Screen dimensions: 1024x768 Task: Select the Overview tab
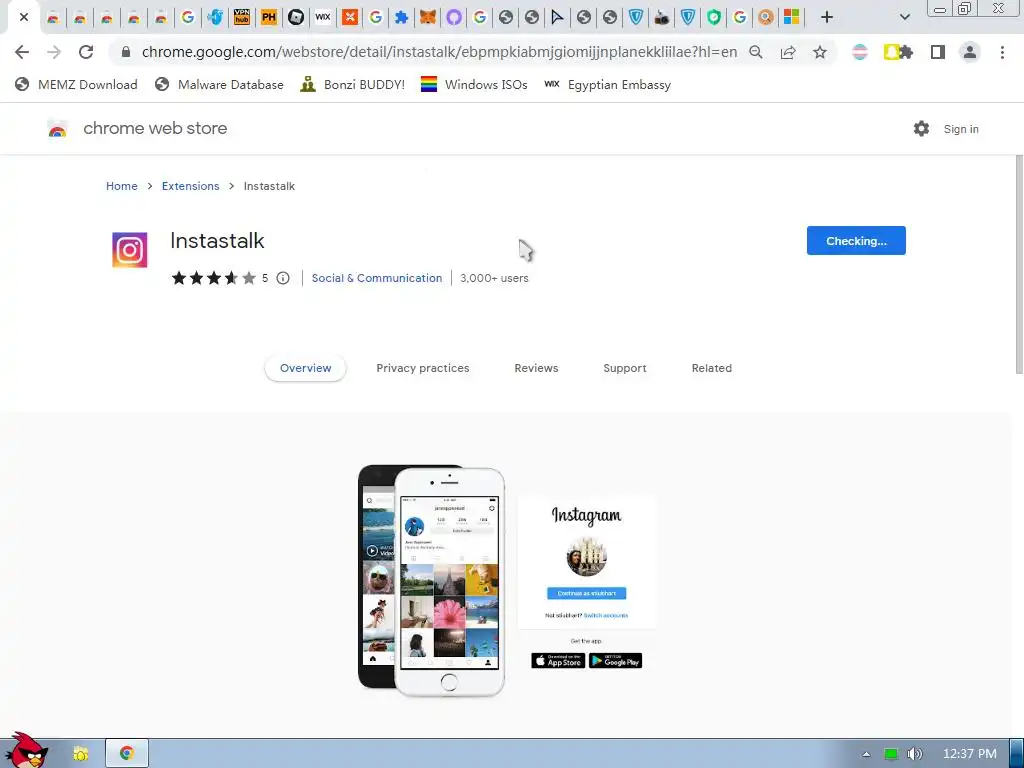305,368
